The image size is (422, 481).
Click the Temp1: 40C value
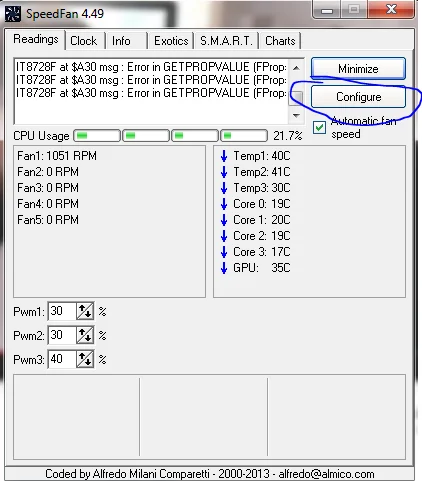coord(262,156)
